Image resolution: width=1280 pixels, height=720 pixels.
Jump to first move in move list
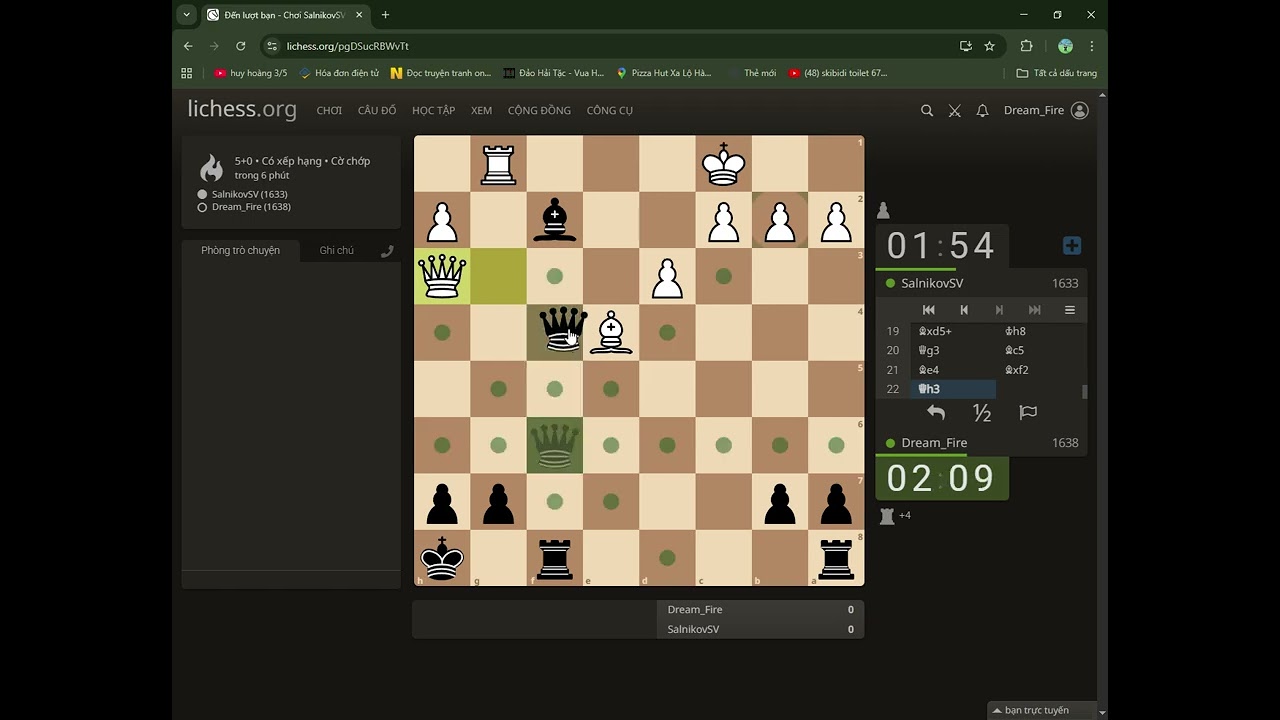click(928, 310)
